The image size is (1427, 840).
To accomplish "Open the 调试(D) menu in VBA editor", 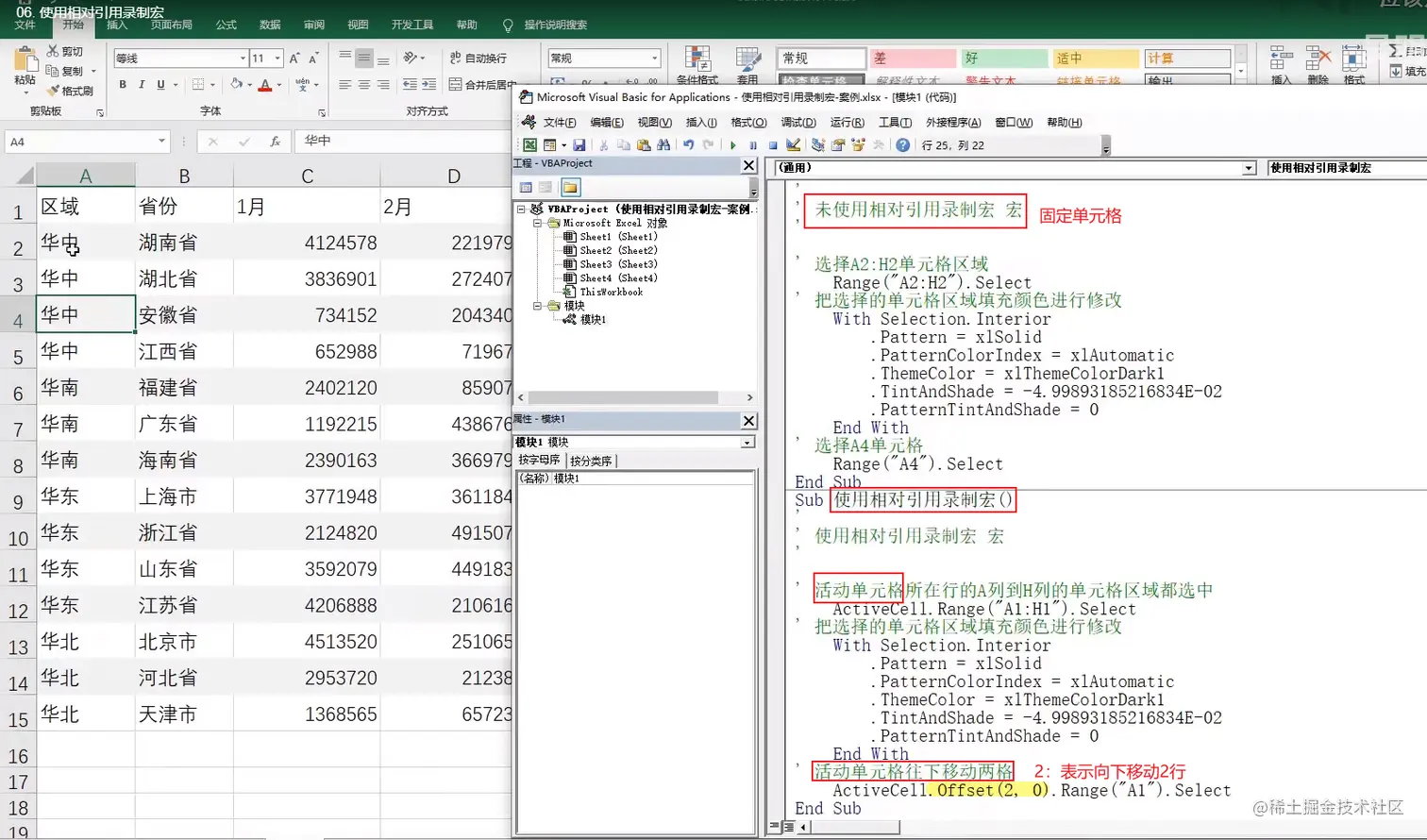I will 798,123.
